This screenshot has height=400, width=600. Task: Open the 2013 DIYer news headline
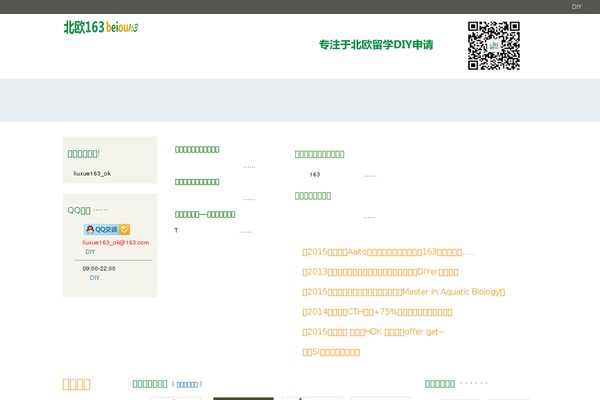(x=380, y=272)
